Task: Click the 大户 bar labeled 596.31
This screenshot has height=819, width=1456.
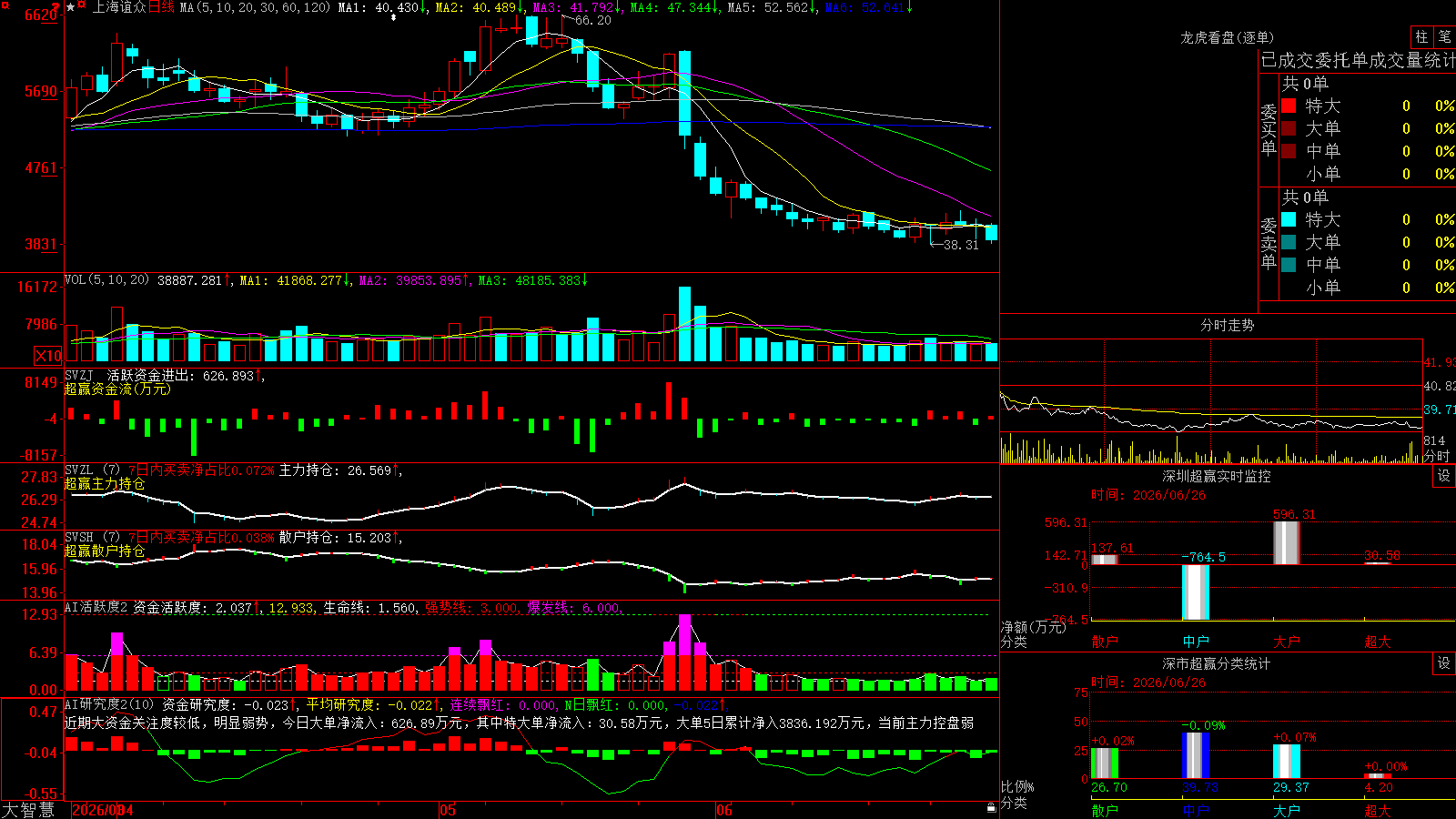Action: tap(1287, 542)
